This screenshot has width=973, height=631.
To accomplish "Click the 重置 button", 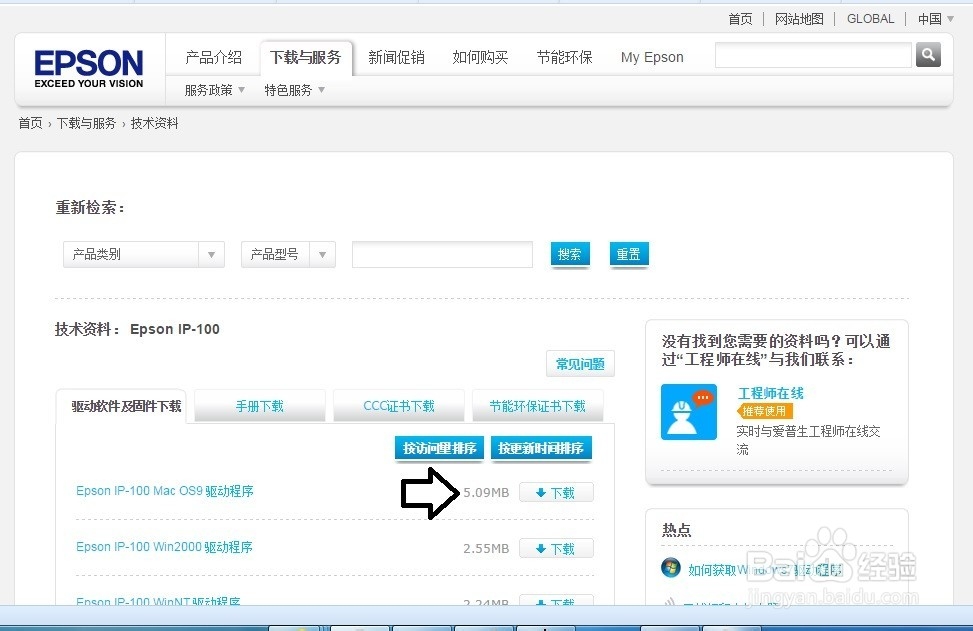I will coord(629,254).
